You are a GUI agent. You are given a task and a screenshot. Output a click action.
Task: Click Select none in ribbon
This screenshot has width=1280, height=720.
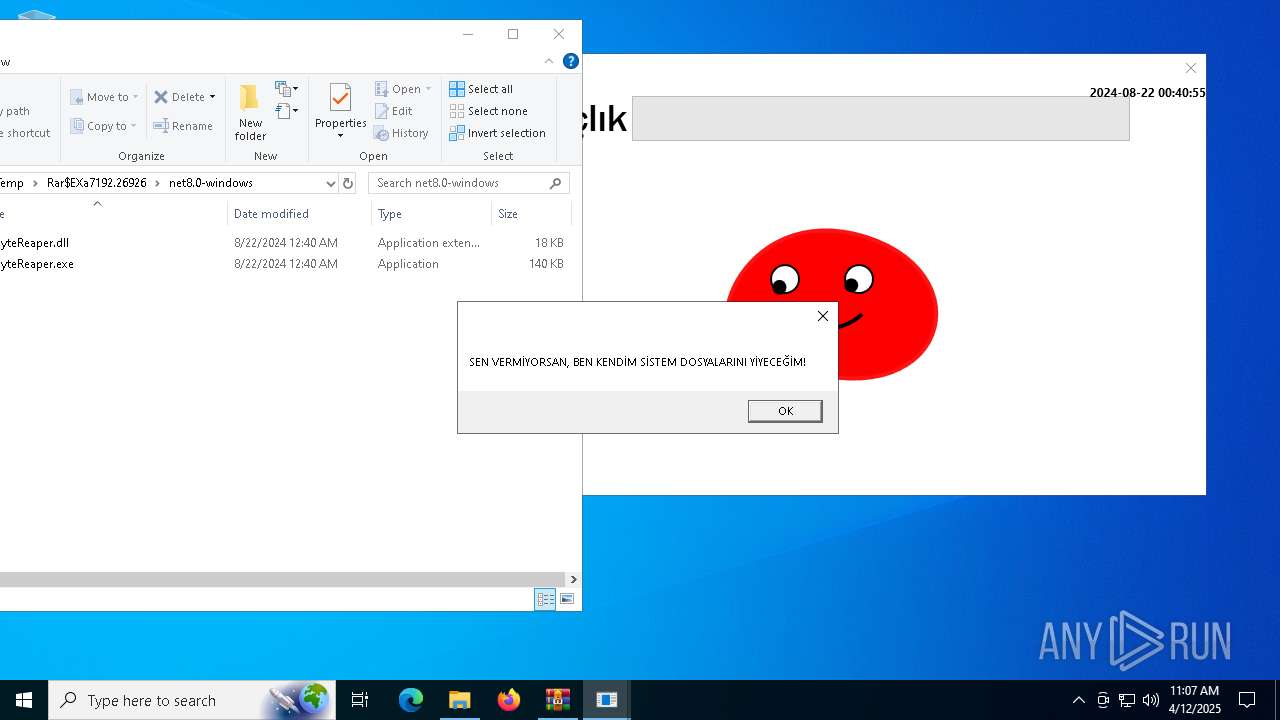[488, 111]
